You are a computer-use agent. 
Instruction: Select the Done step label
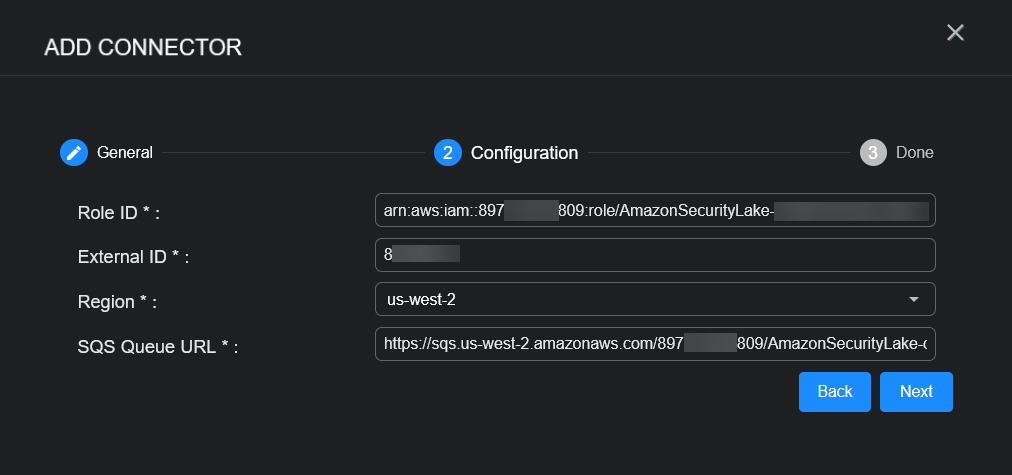[x=915, y=153]
